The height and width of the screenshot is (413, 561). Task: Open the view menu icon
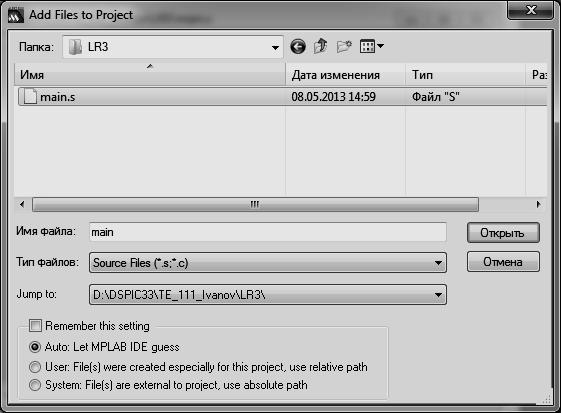(372, 46)
